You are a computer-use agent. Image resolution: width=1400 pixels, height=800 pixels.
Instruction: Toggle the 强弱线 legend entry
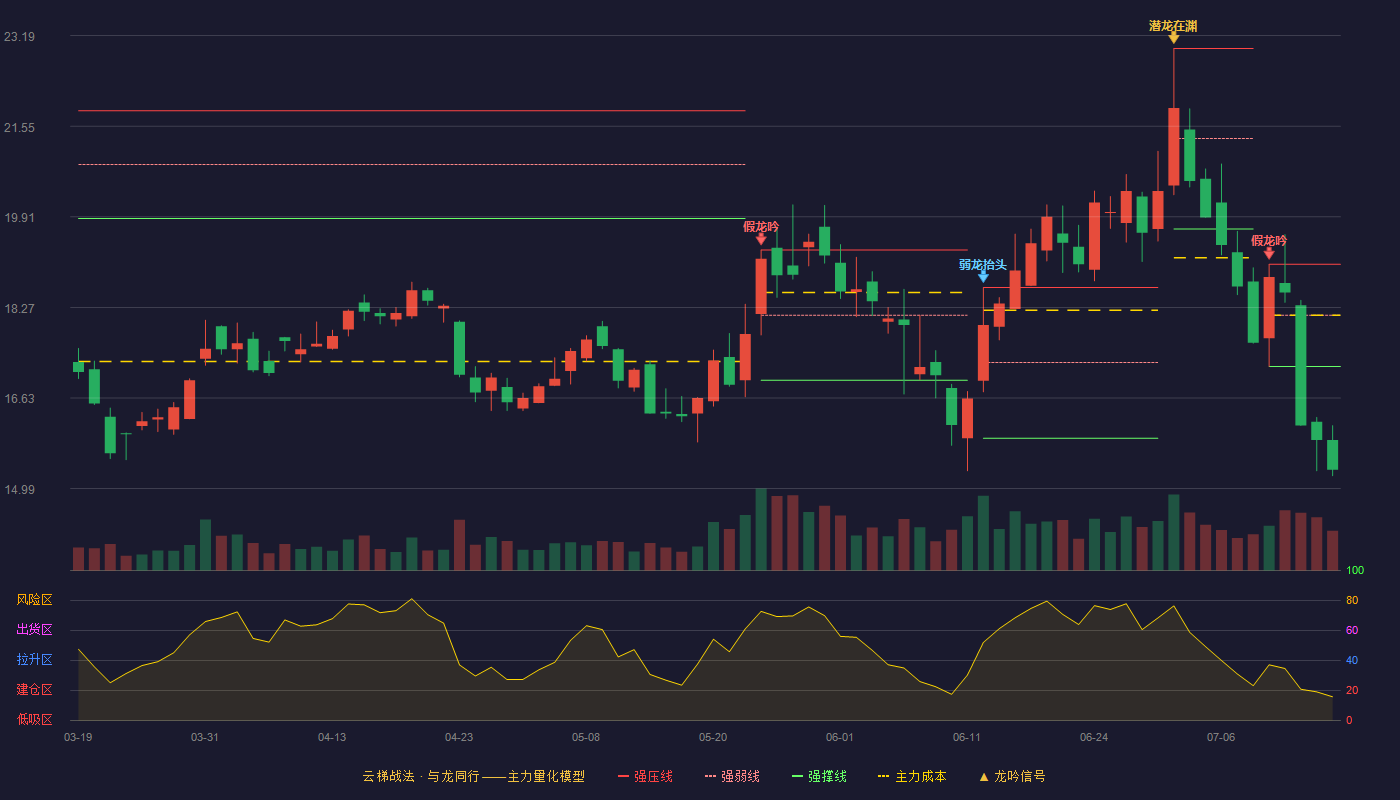(x=732, y=776)
